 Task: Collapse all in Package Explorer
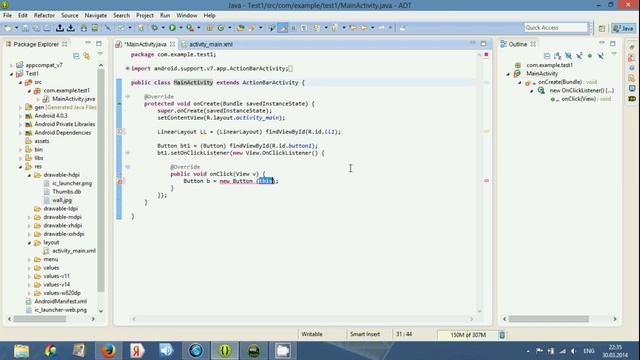coord(76,56)
